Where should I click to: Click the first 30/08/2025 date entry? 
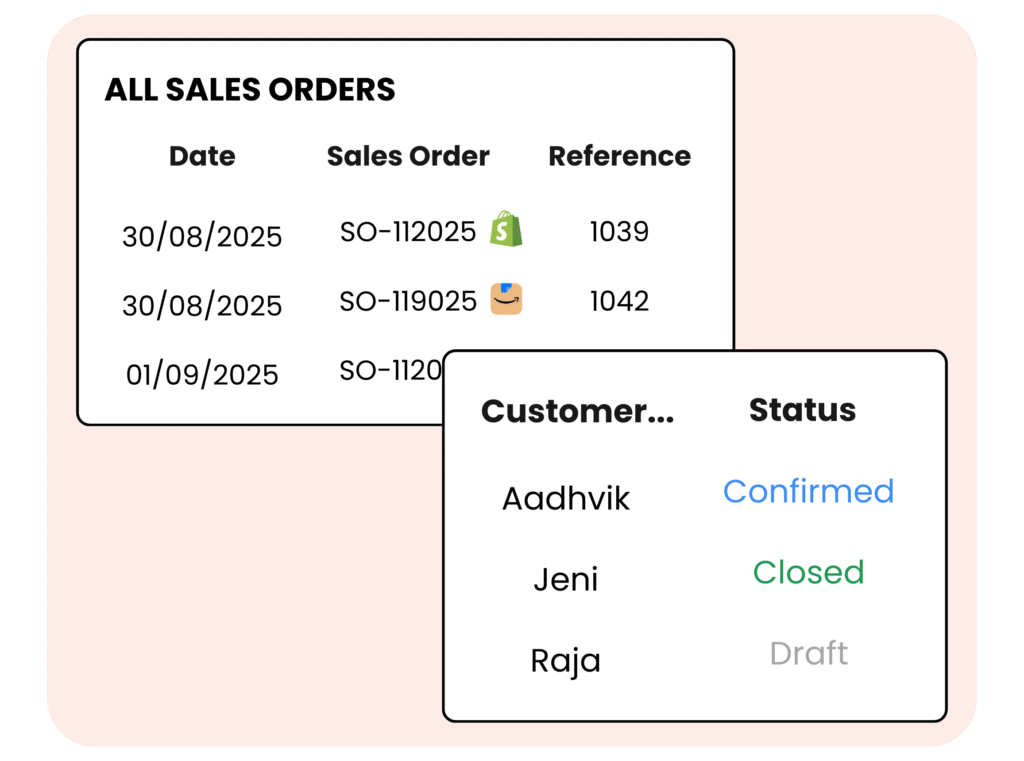click(202, 237)
